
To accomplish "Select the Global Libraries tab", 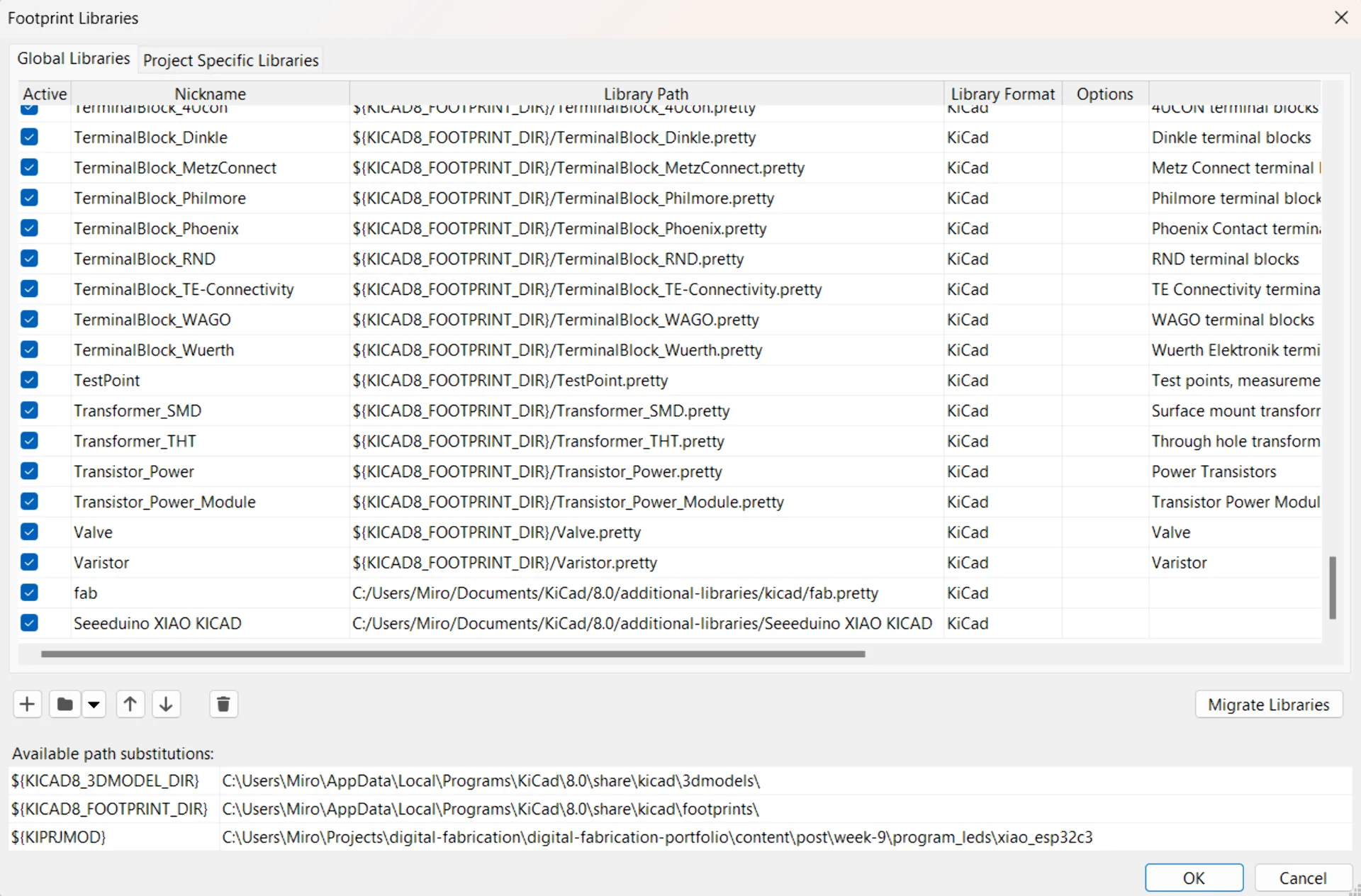I will (73, 59).
